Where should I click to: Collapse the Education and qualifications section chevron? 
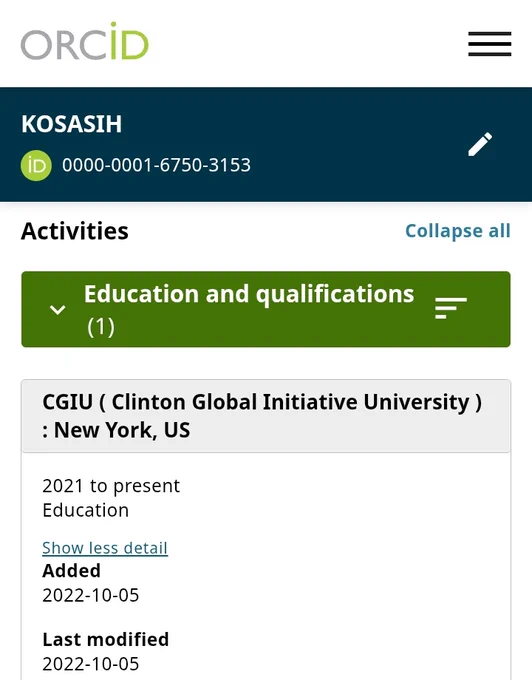coord(57,310)
